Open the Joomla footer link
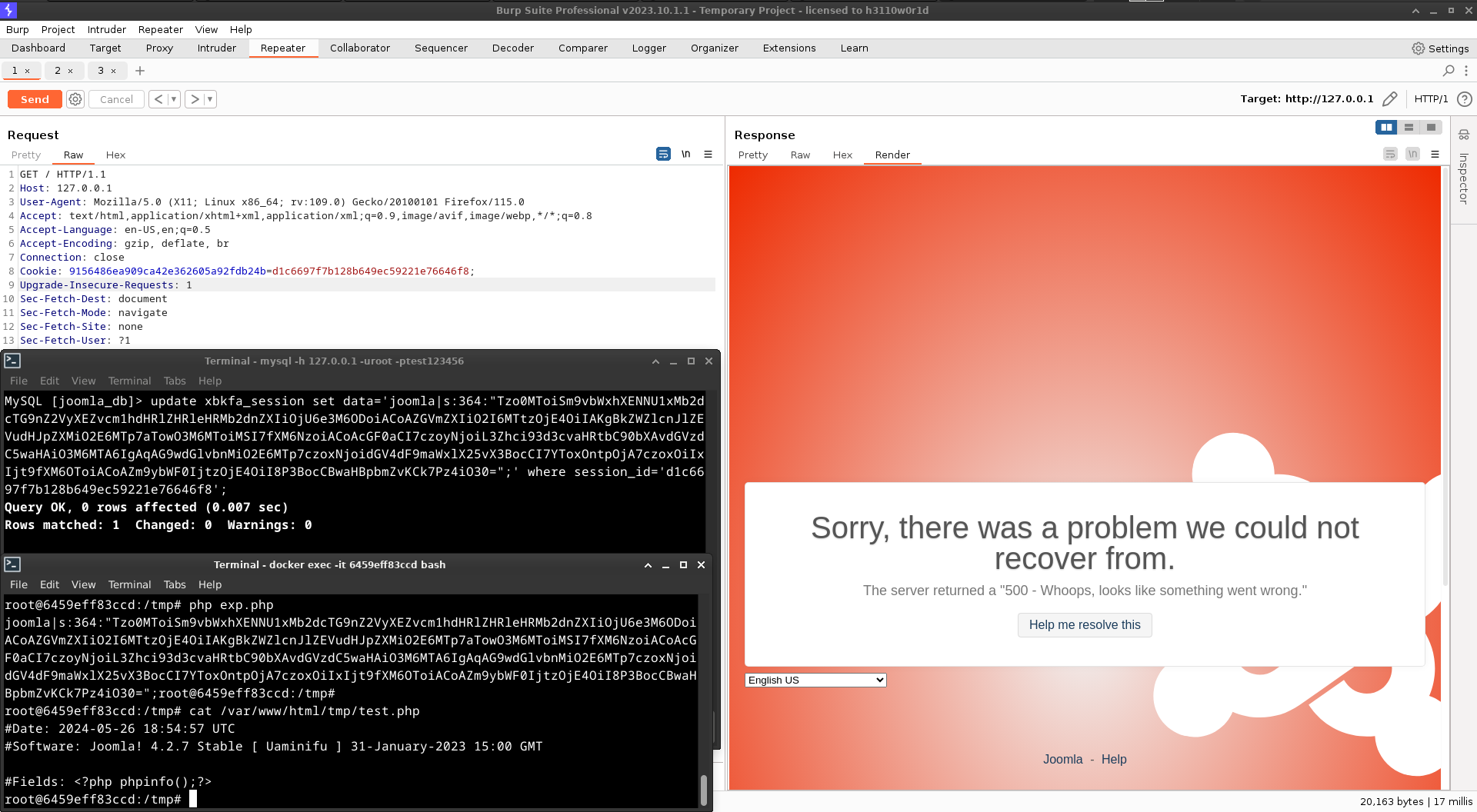The height and width of the screenshot is (812, 1477). pyautogui.click(x=1062, y=759)
